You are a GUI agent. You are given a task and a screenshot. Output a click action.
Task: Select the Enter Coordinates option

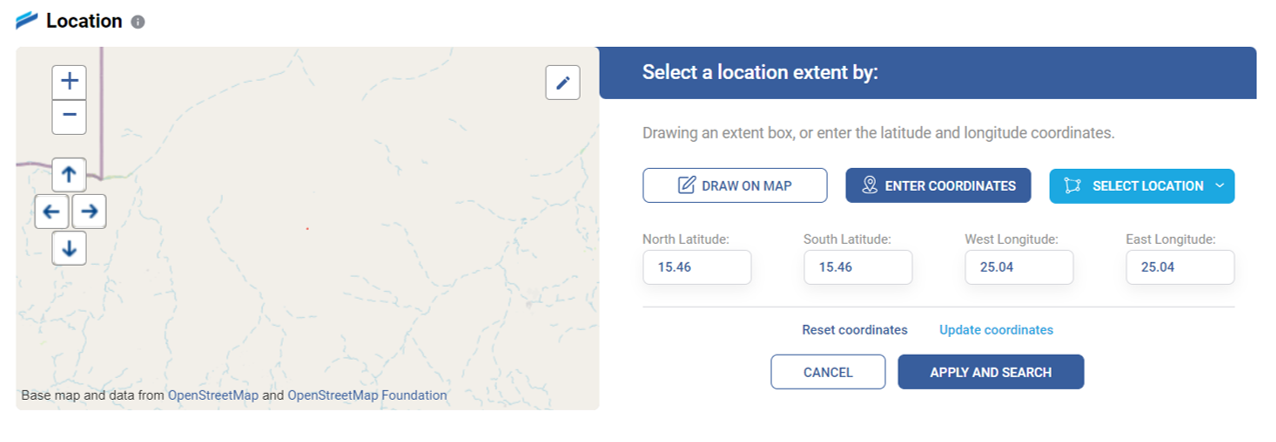point(938,185)
